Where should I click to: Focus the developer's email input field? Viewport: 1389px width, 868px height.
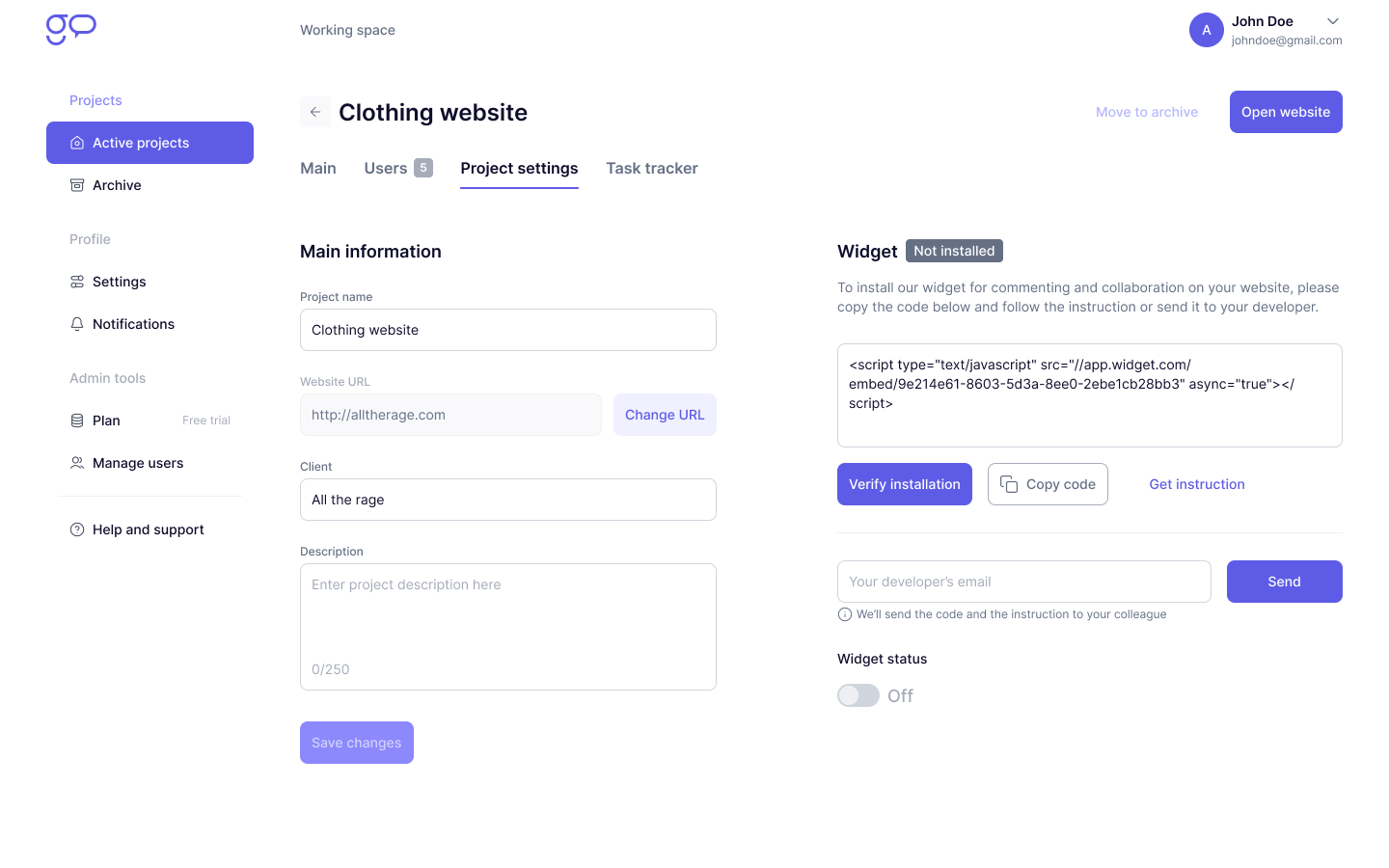[x=1023, y=582]
